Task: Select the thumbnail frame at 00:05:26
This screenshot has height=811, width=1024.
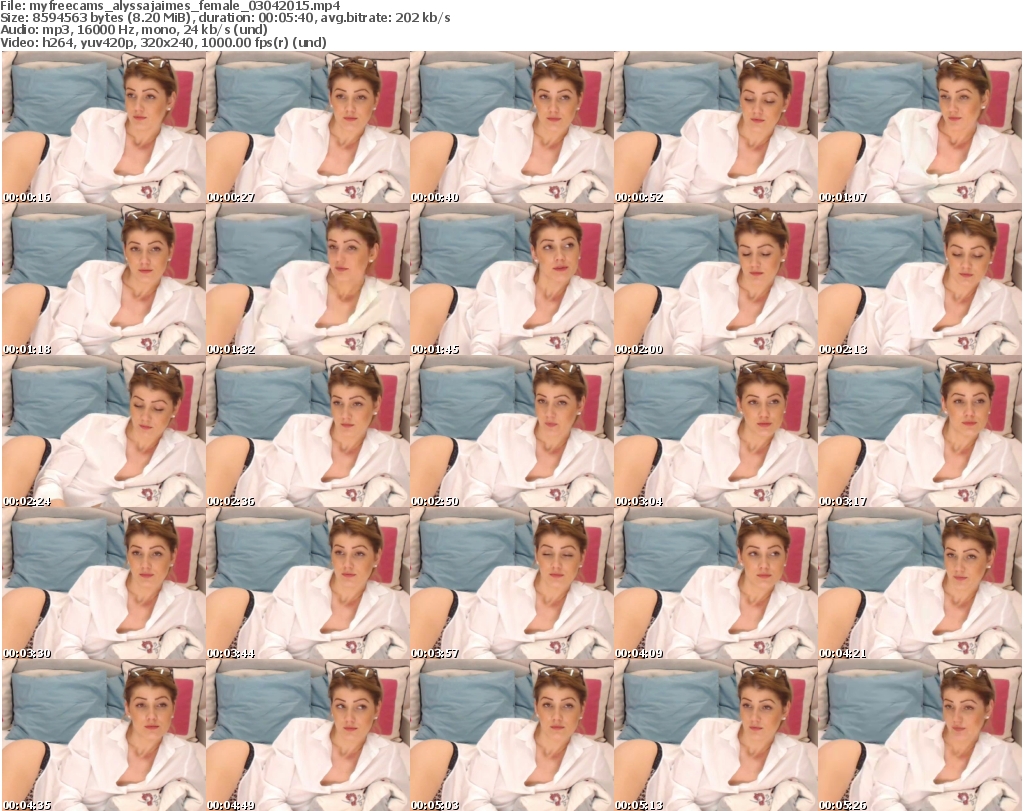Action: (920, 735)
